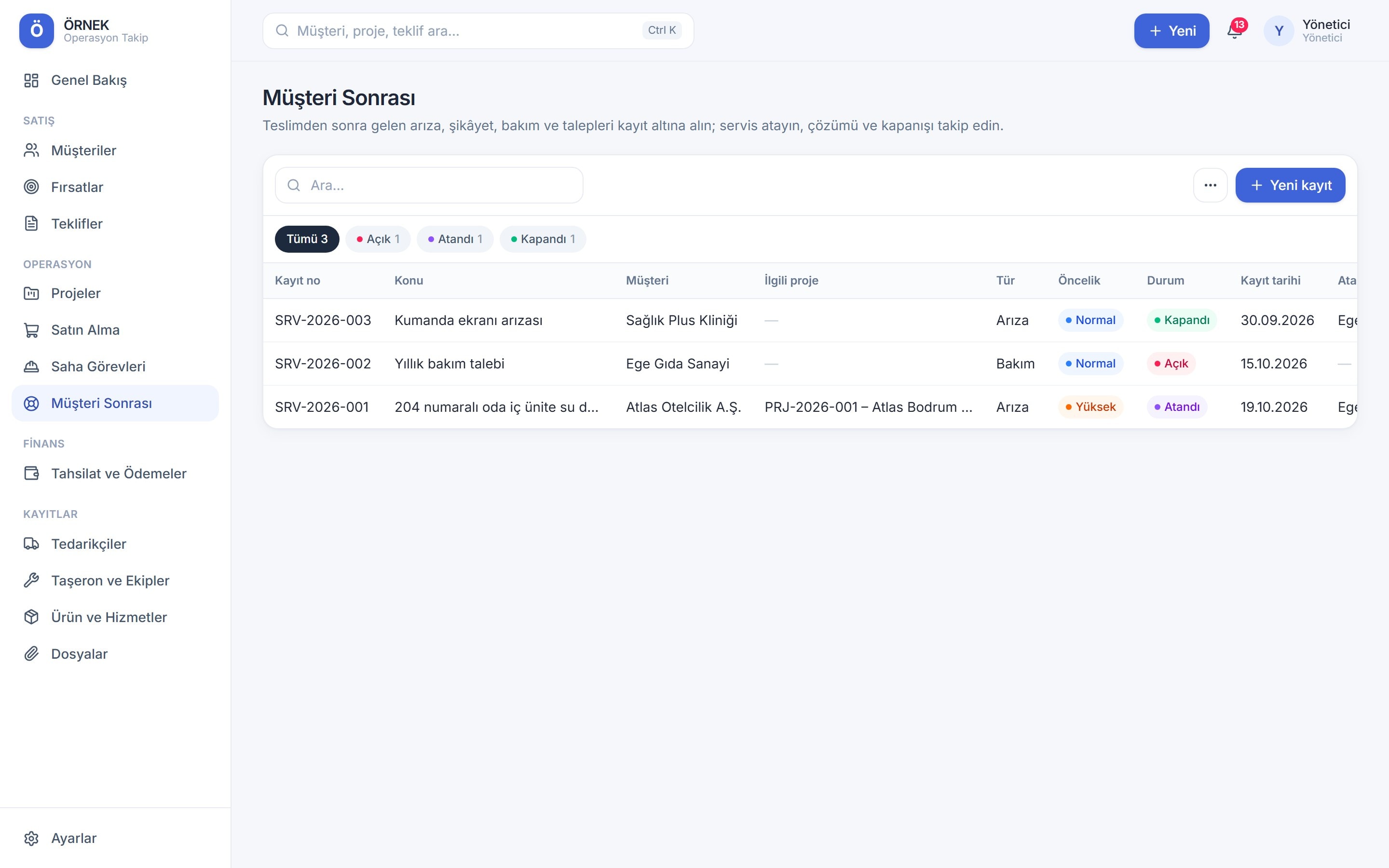
Task: Filter by Açık status
Action: [x=378, y=239]
